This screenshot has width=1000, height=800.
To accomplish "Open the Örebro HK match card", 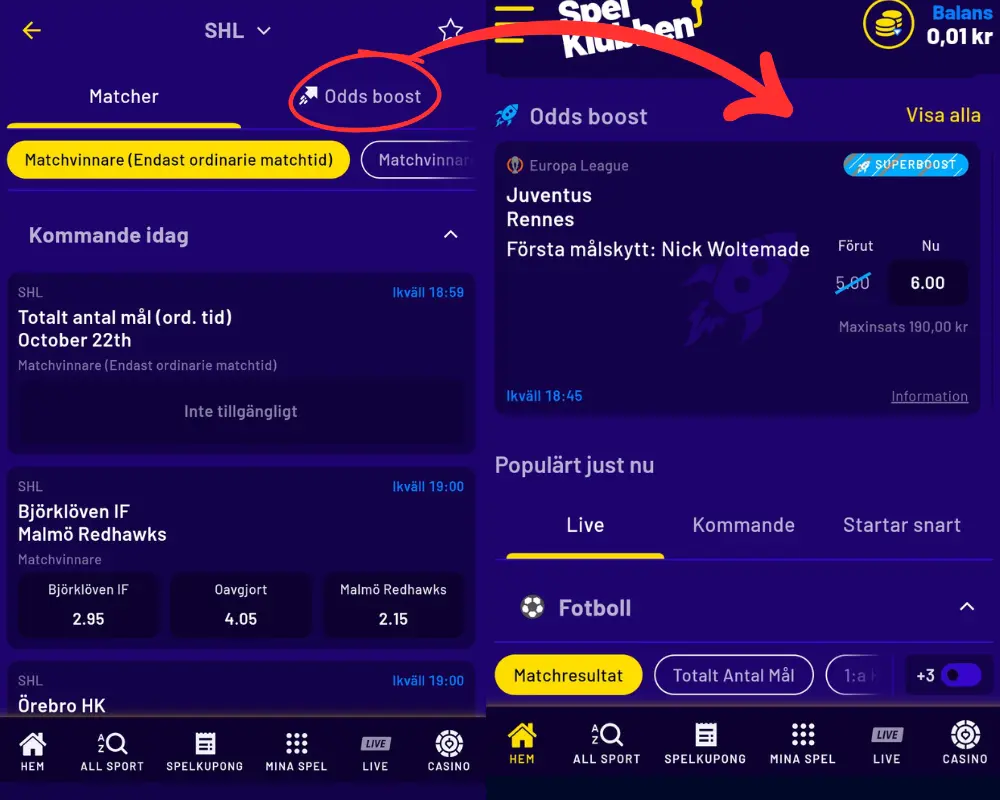I will [x=241, y=690].
